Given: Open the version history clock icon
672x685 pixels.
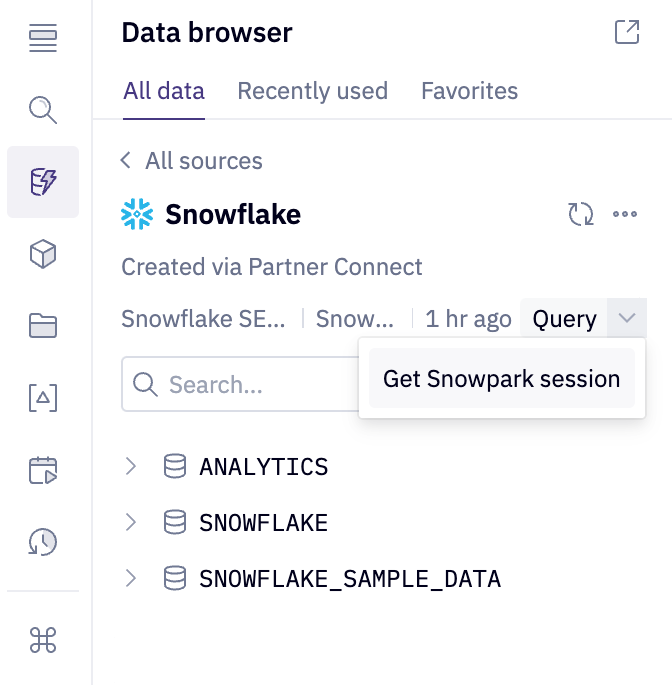Looking at the screenshot, I should pyautogui.click(x=43, y=542).
